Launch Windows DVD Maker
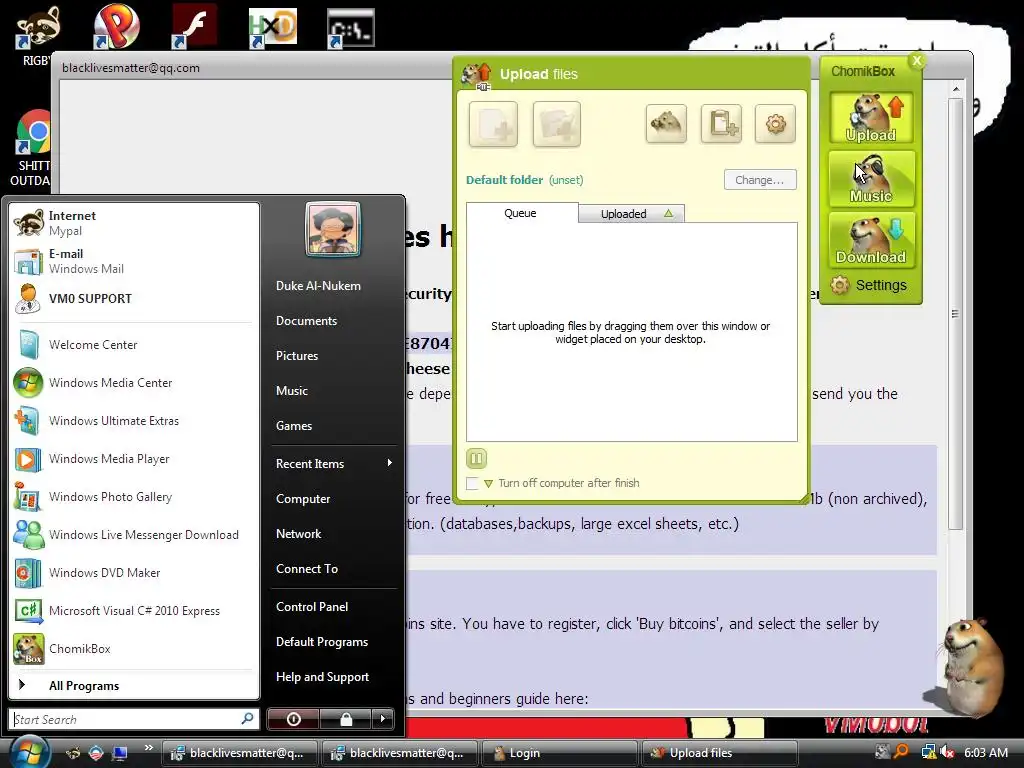1024x768 pixels. tap(134, 573)
